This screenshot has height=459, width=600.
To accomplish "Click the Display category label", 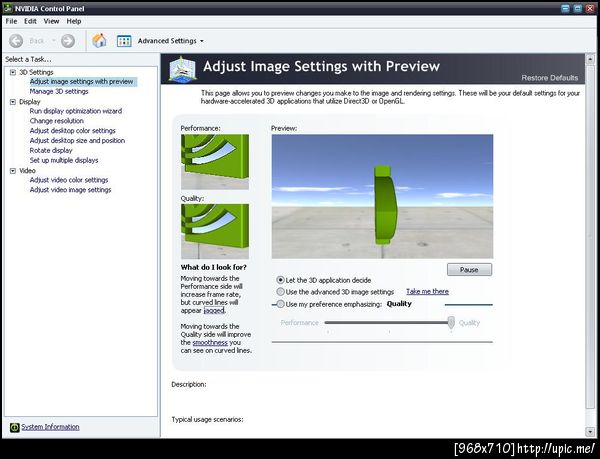I will pyautogui.click(x=30, y=102).
